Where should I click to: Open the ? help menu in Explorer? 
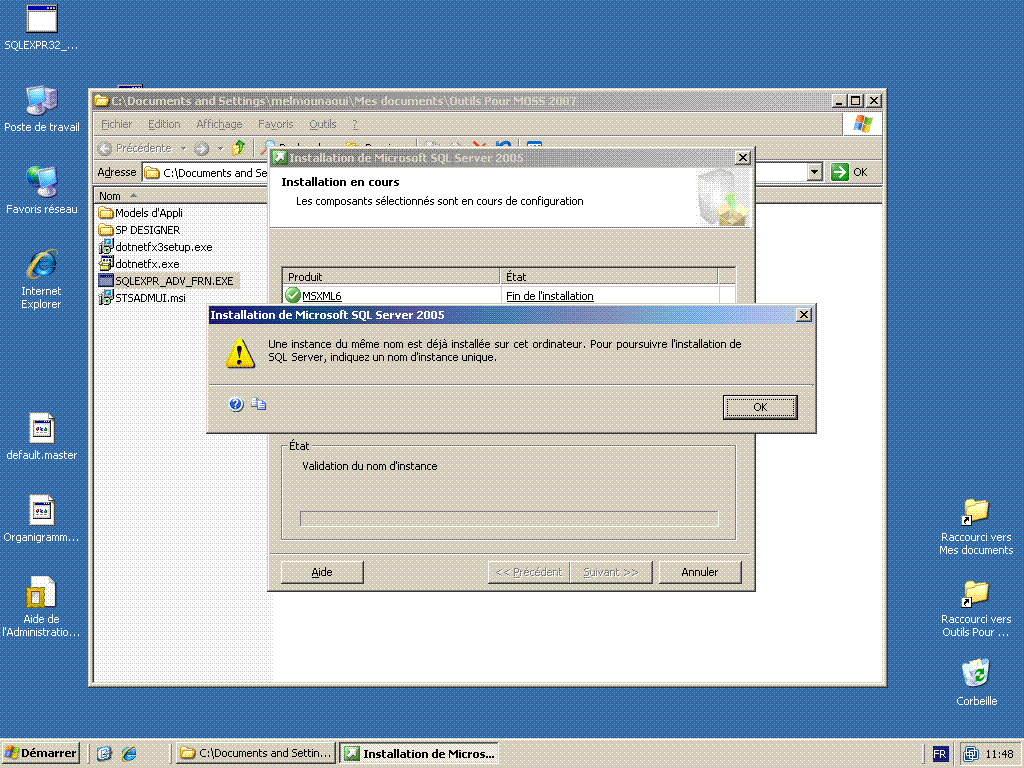[x=355, y=124]
